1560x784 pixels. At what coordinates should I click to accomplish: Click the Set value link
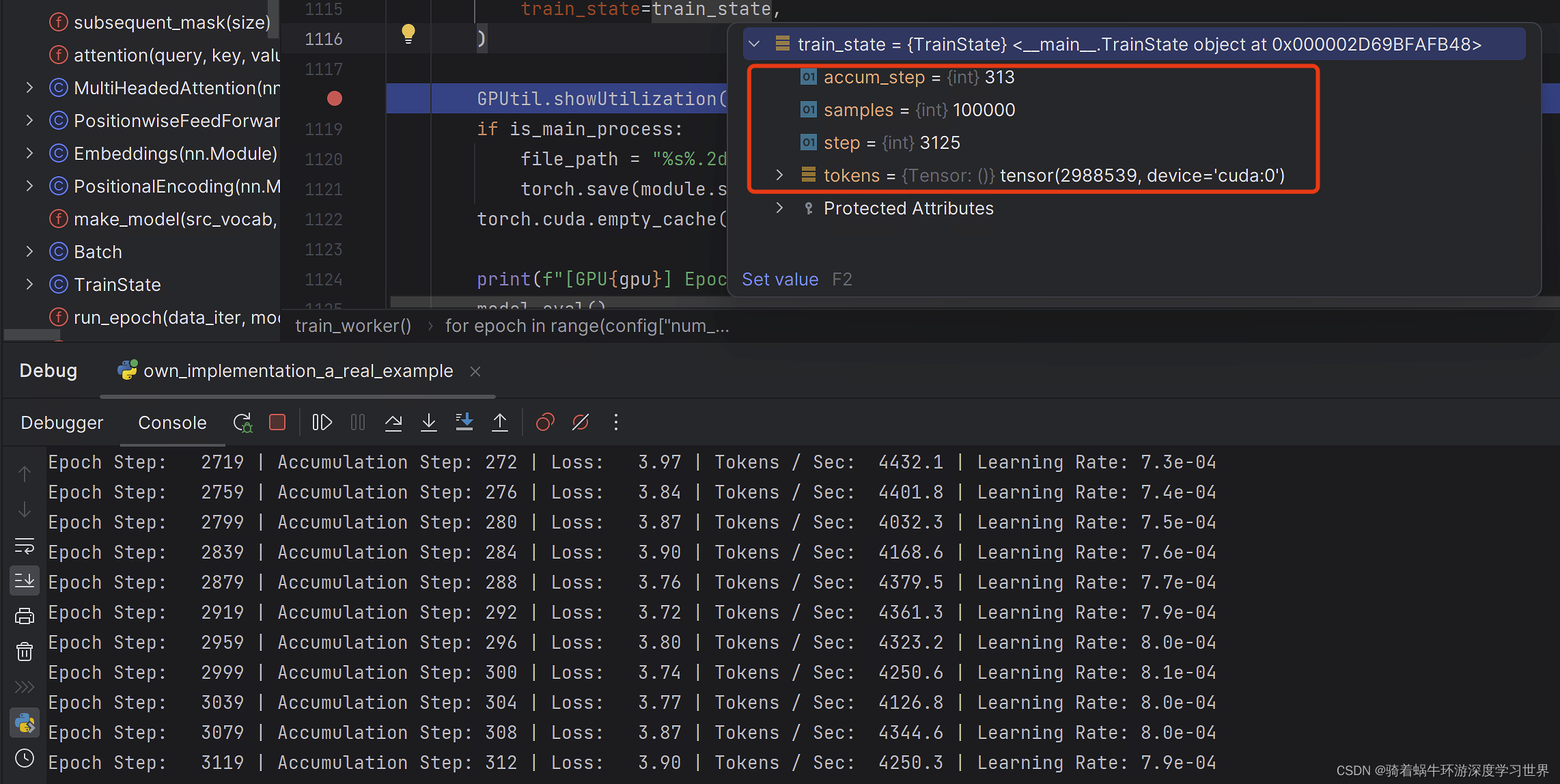click(780, 279)
